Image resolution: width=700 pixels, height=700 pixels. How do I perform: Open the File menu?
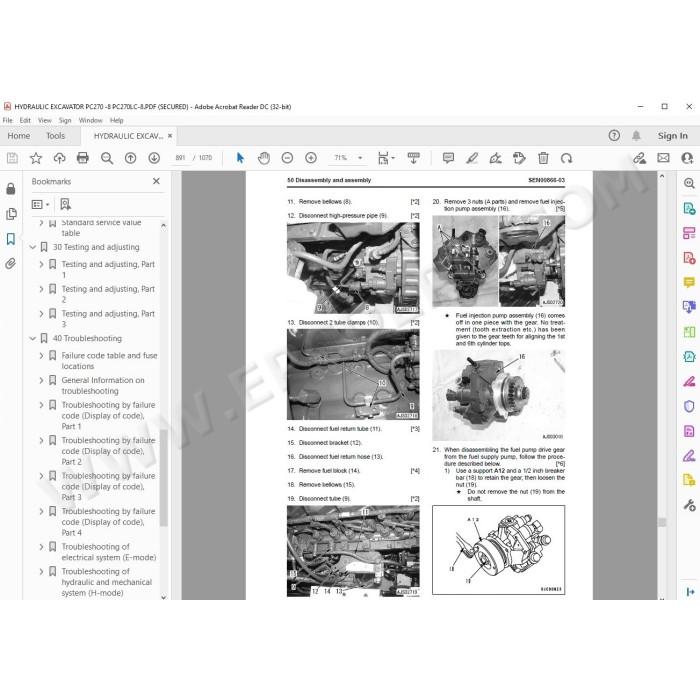(x=8, y=121)
